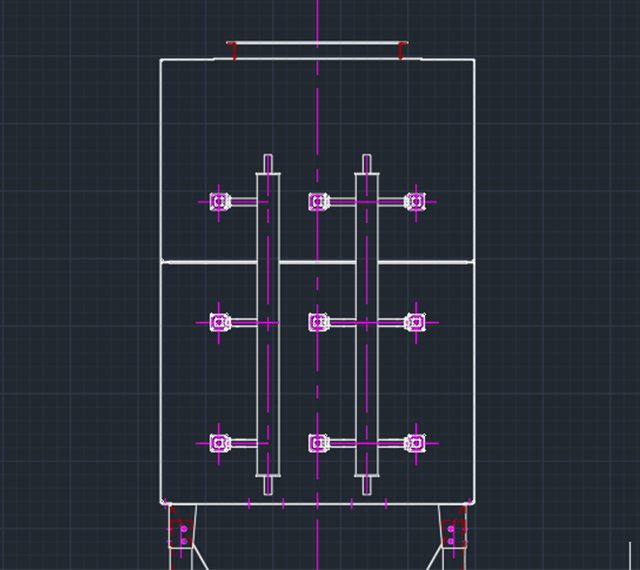Image resolution: width=640 pixels, height=570 pixels.
Task: Select the right vertical header pipe
Action: (367, 325)
